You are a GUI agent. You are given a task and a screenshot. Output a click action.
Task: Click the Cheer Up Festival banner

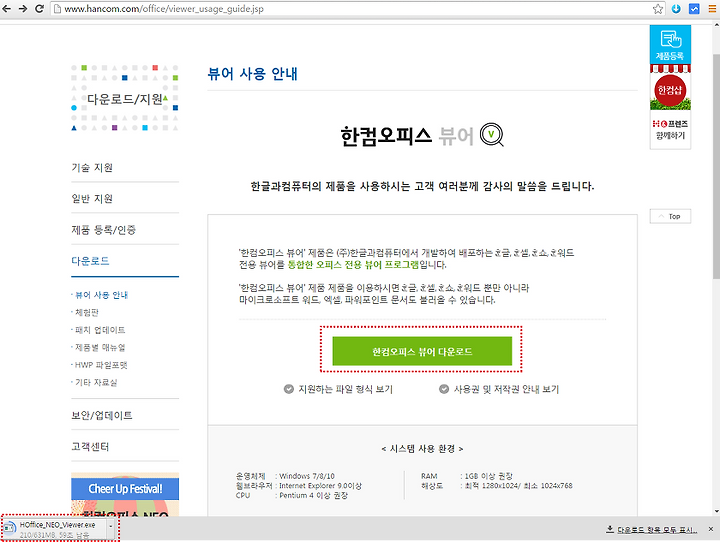pos(124,494)
